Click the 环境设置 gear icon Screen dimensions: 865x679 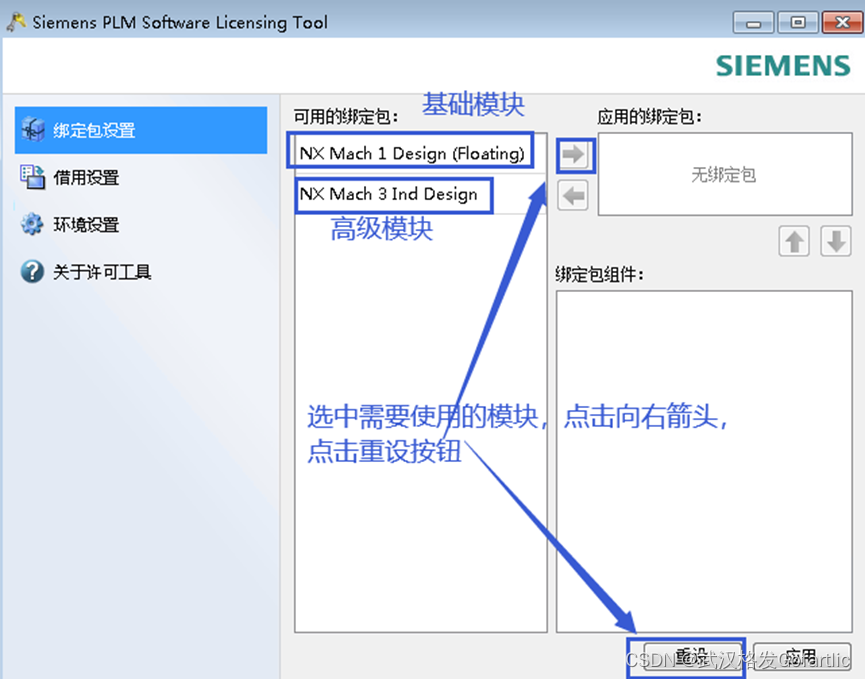32,224
